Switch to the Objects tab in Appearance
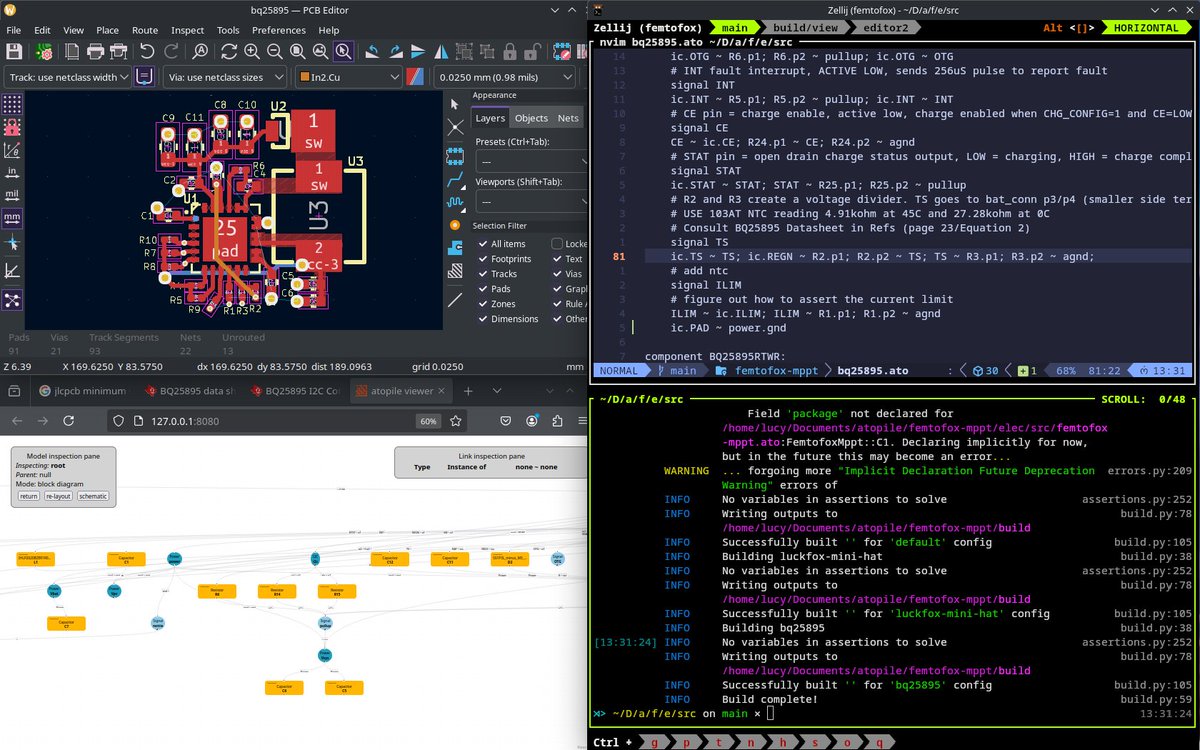This screenshot has height=750, width=1200. tap(531, 118)
